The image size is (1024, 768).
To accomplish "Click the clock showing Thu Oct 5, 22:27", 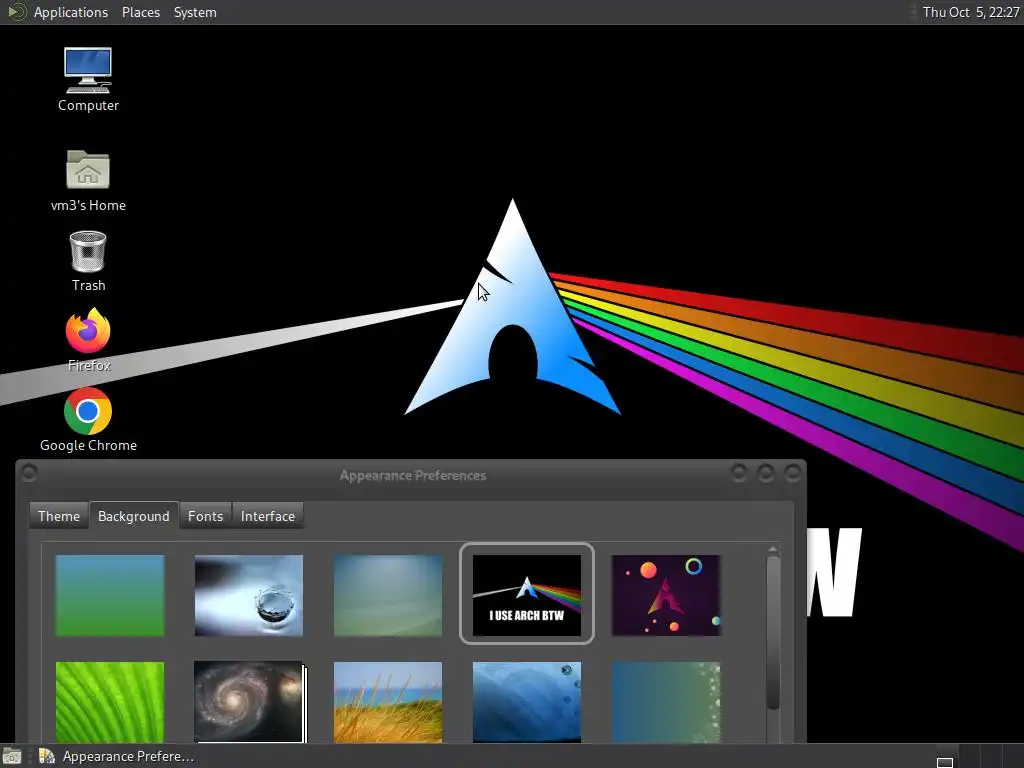I will [x=970, y=12].
